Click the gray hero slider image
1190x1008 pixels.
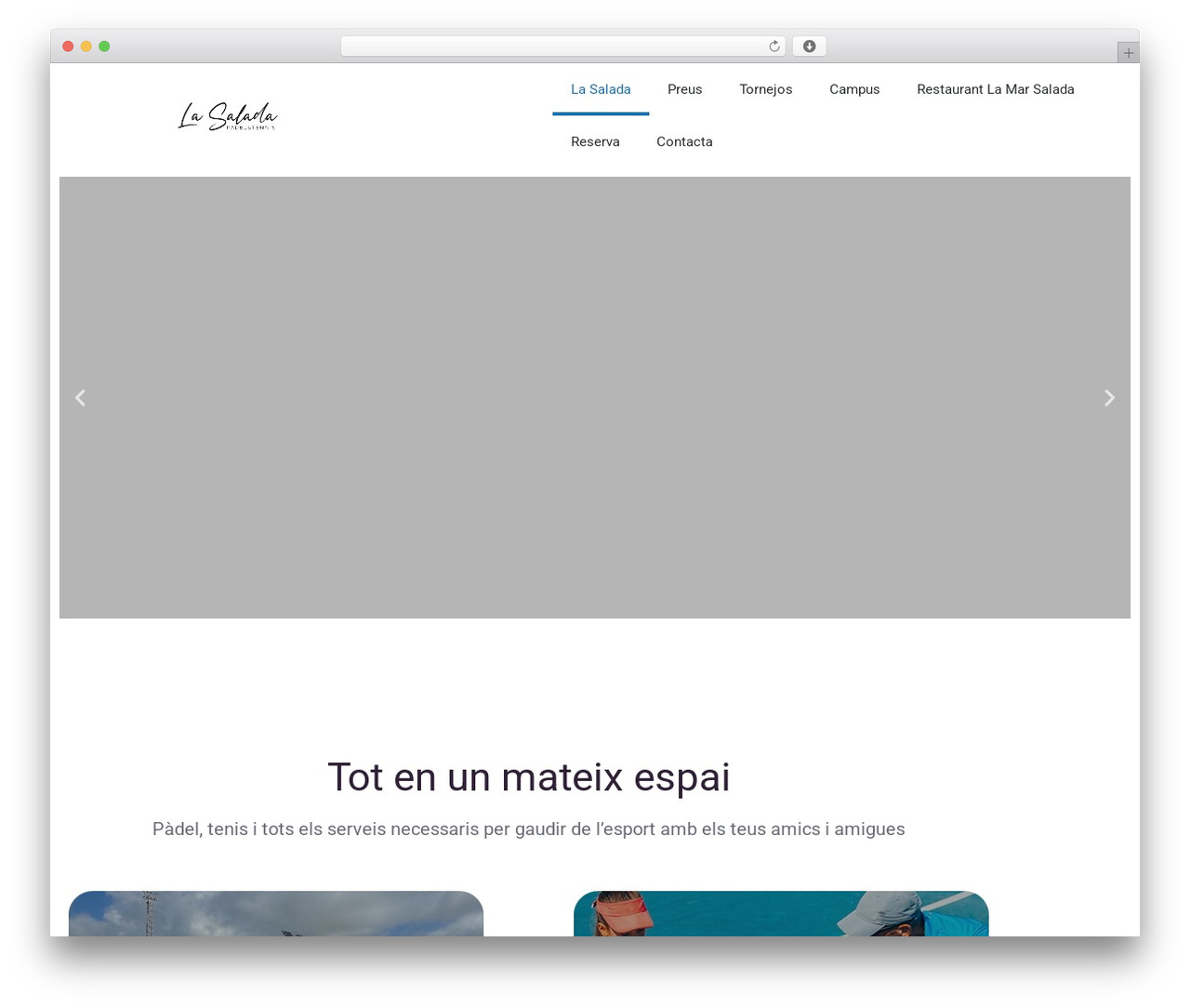pos(595,398)
